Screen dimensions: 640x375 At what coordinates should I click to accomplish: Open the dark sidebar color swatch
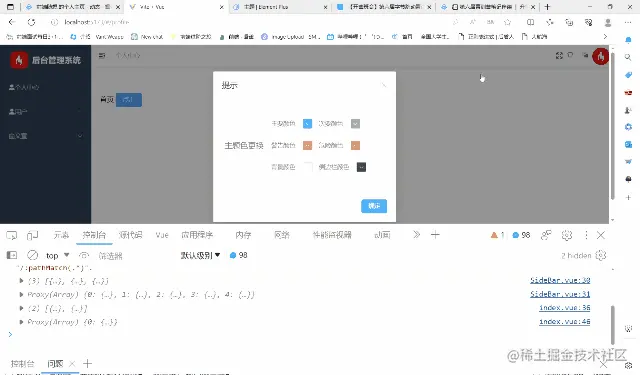[x=361, y=167]
